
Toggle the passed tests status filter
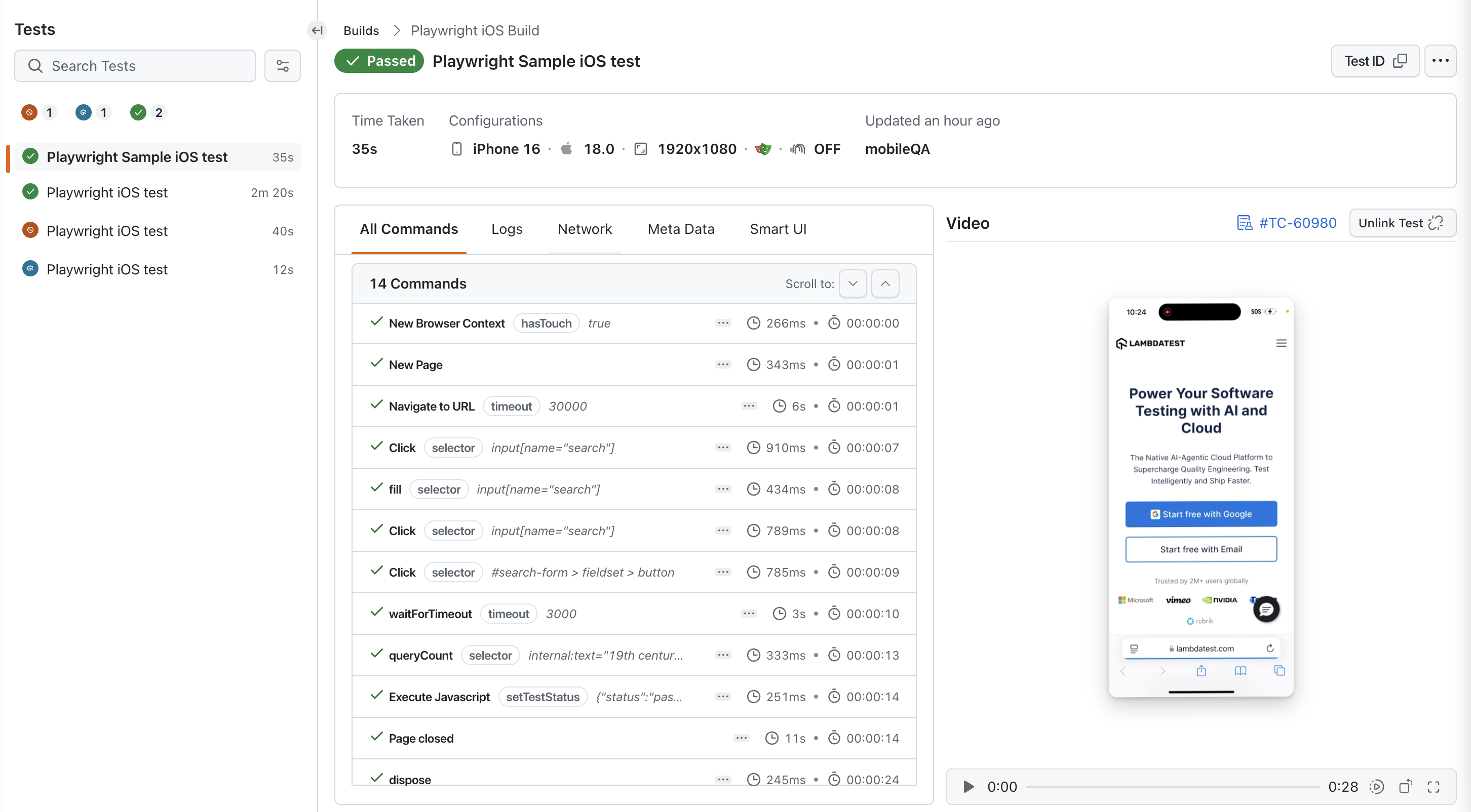[x=138, y=112]
